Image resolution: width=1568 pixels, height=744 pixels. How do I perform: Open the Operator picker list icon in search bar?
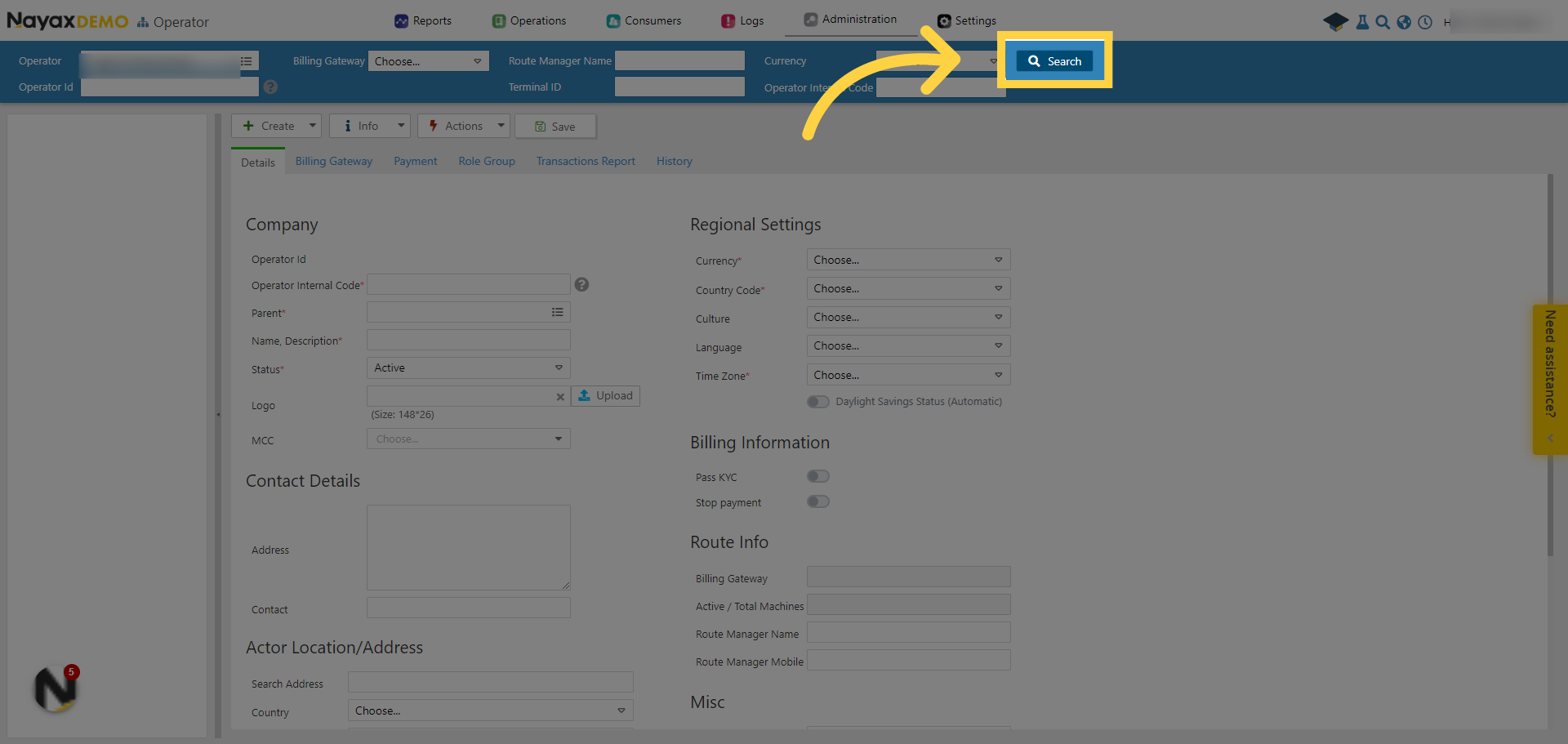tap(246, 61)
